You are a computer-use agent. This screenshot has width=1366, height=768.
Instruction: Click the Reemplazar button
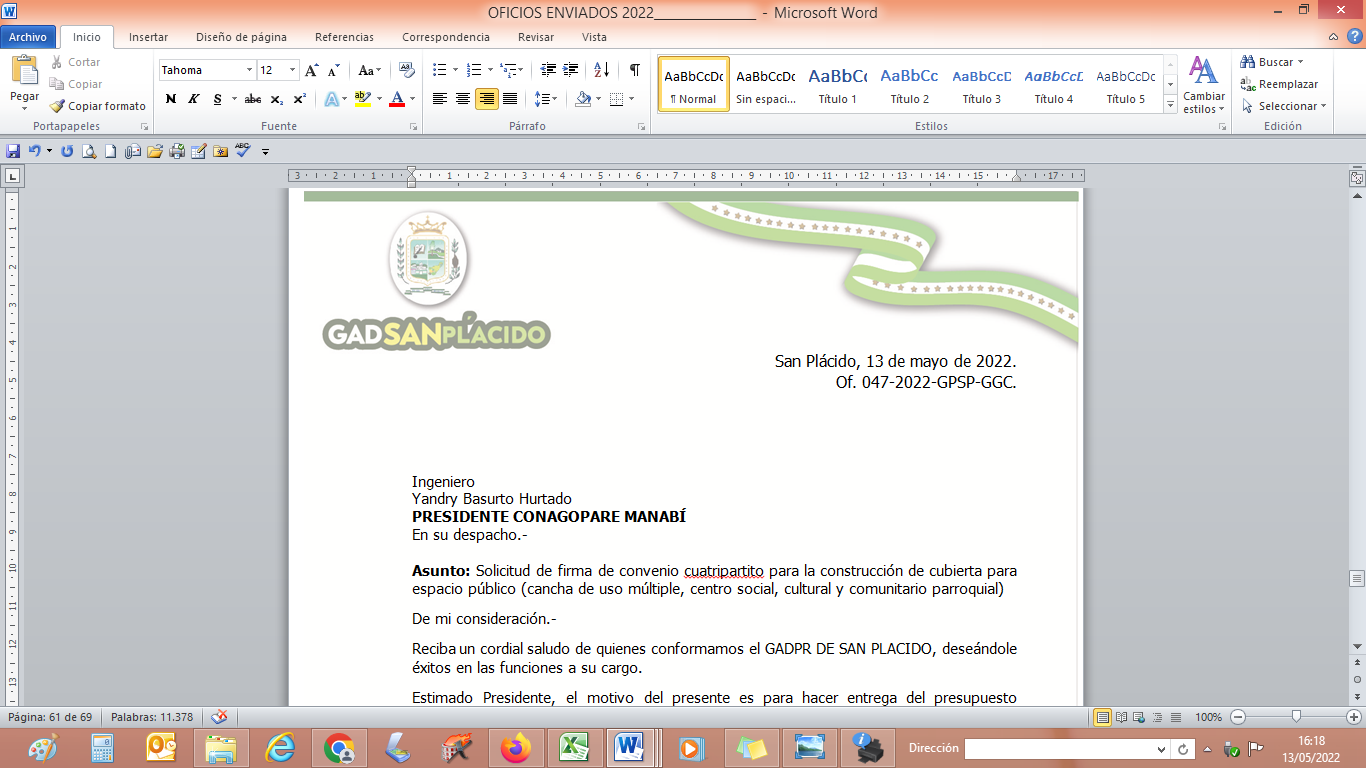(x=1280, y=84)
